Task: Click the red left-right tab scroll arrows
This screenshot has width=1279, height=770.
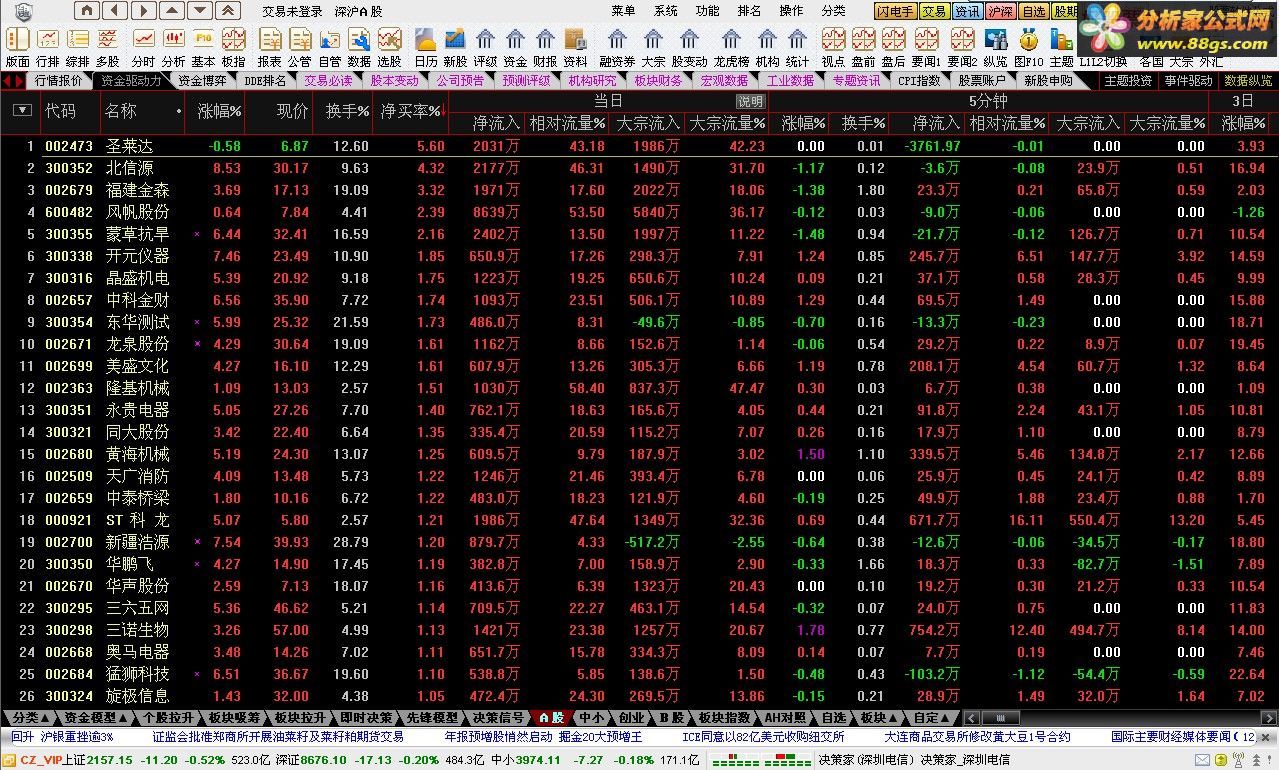Action: 13,81
